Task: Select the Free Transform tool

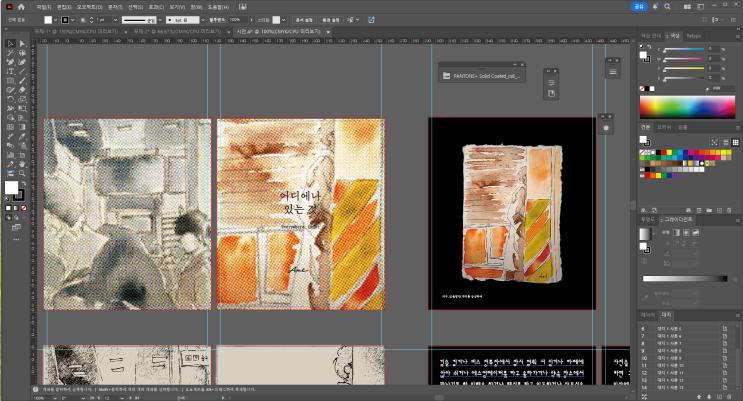Action: click(x=22, y=109)
